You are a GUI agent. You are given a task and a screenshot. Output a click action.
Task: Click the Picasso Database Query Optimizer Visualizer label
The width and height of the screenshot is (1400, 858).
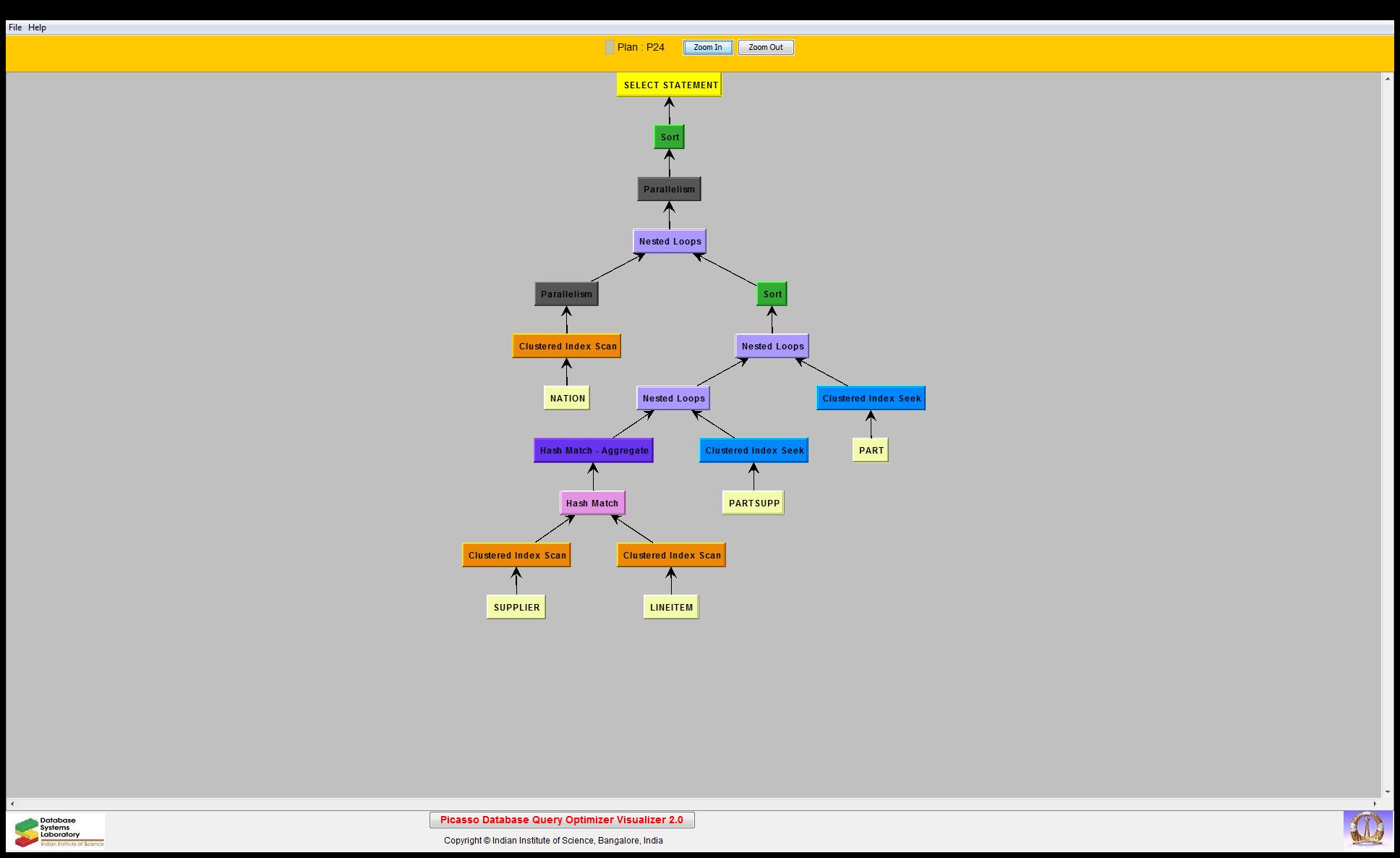pyautogui.click(x=562, y=820)
